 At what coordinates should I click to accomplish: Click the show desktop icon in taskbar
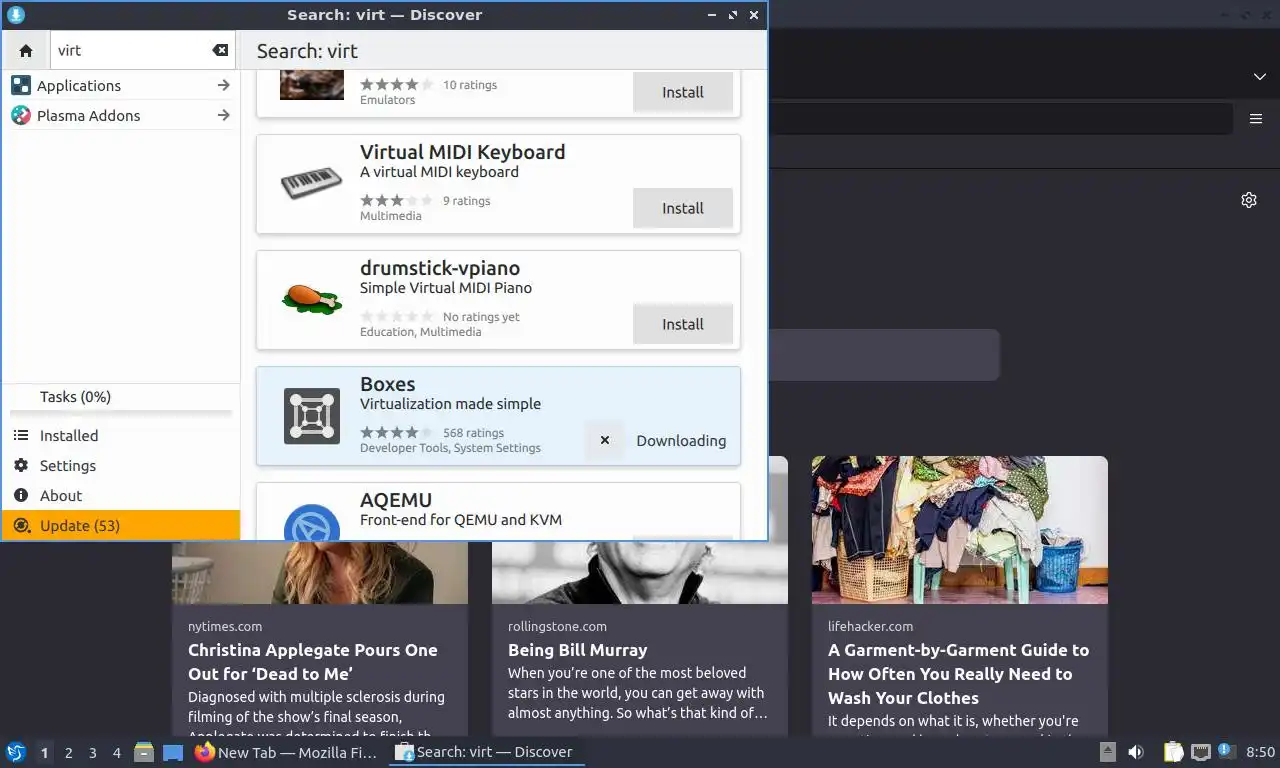click(x=173, y=752)
